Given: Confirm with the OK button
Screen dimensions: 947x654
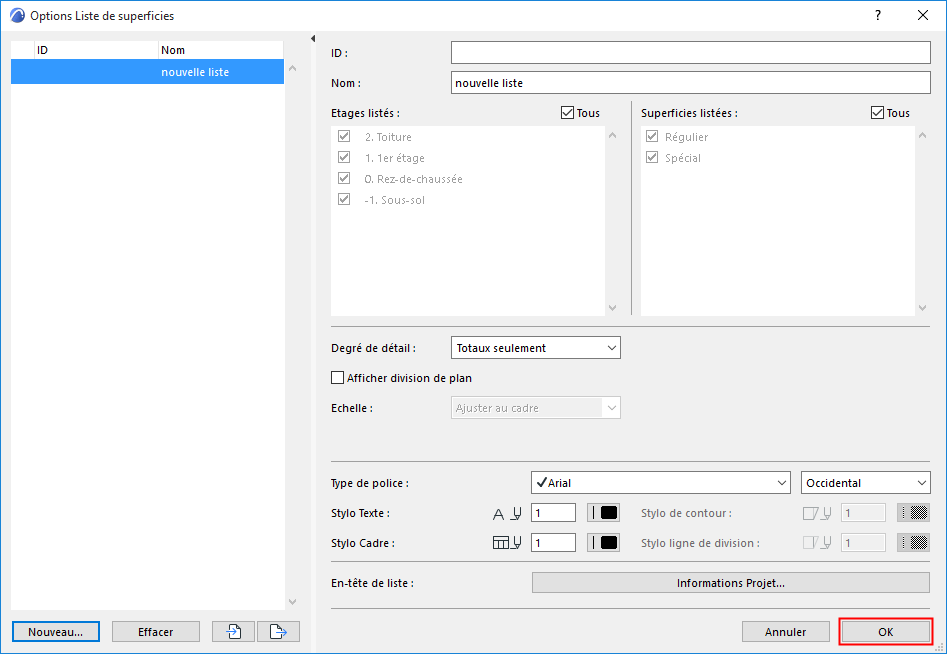Looking at the screenshot, I should (885, 632).
